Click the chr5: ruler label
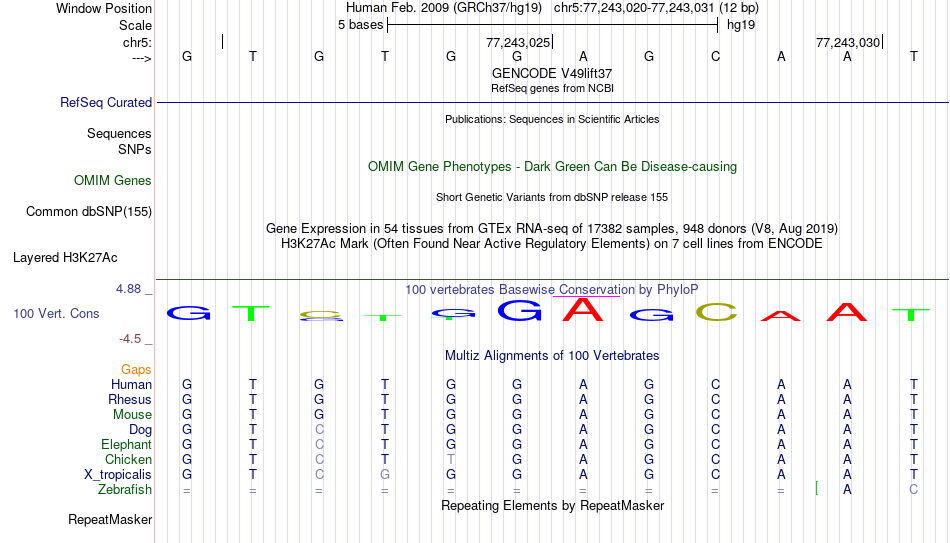This screenshot has height=543, width=950. tap(137, 42)
